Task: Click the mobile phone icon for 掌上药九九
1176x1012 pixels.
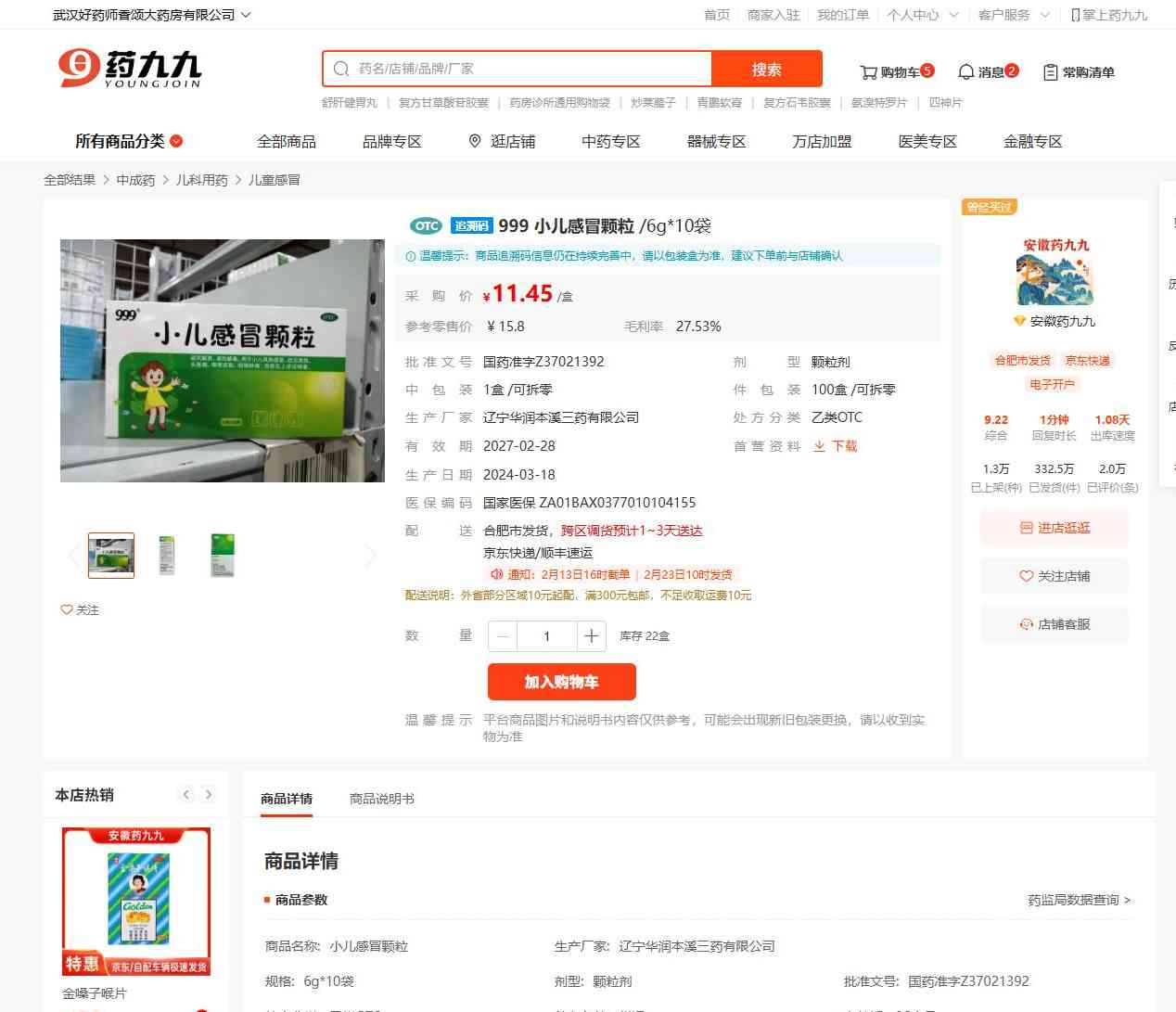Action: point(1075,15)
